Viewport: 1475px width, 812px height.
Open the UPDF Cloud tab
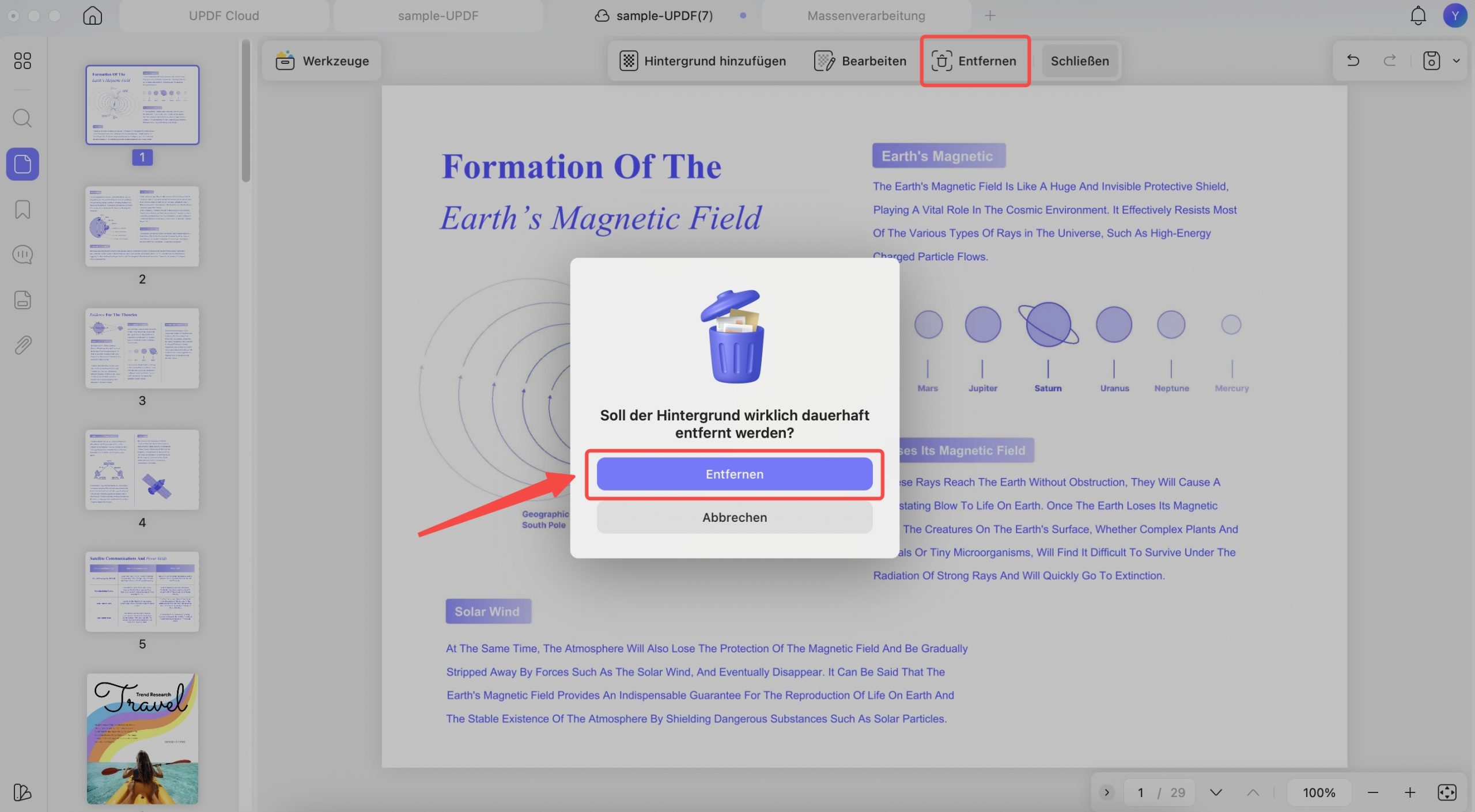point(224,16)
